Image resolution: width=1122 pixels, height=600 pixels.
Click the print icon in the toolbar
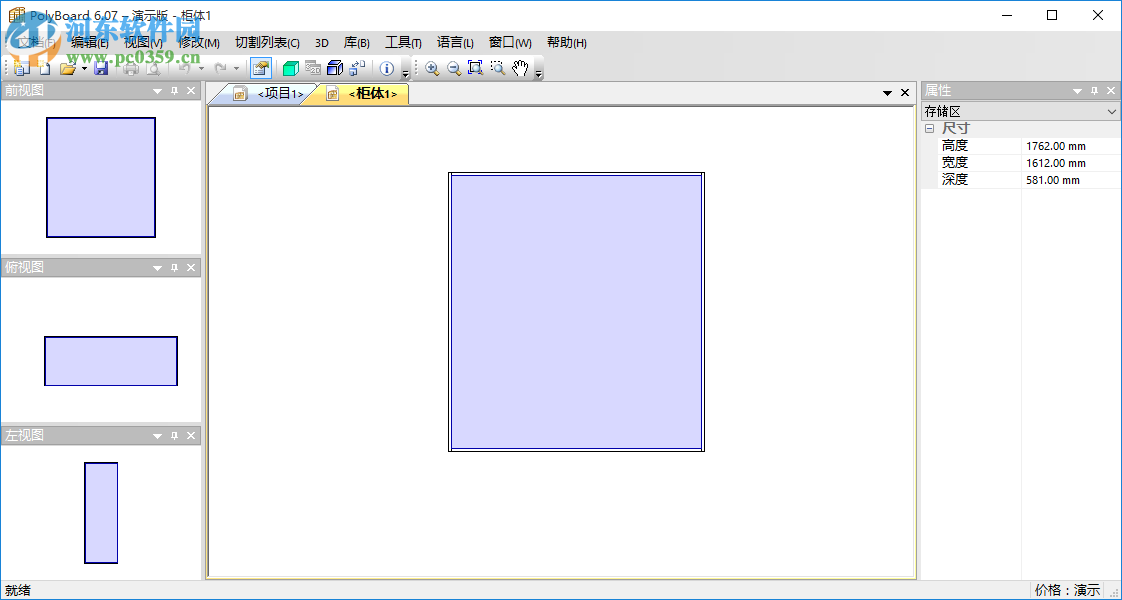click(130, 67)
